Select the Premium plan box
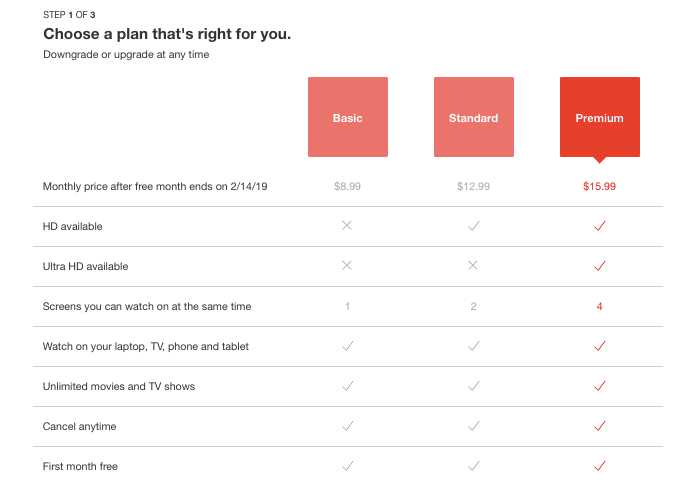 coord(599,117)
